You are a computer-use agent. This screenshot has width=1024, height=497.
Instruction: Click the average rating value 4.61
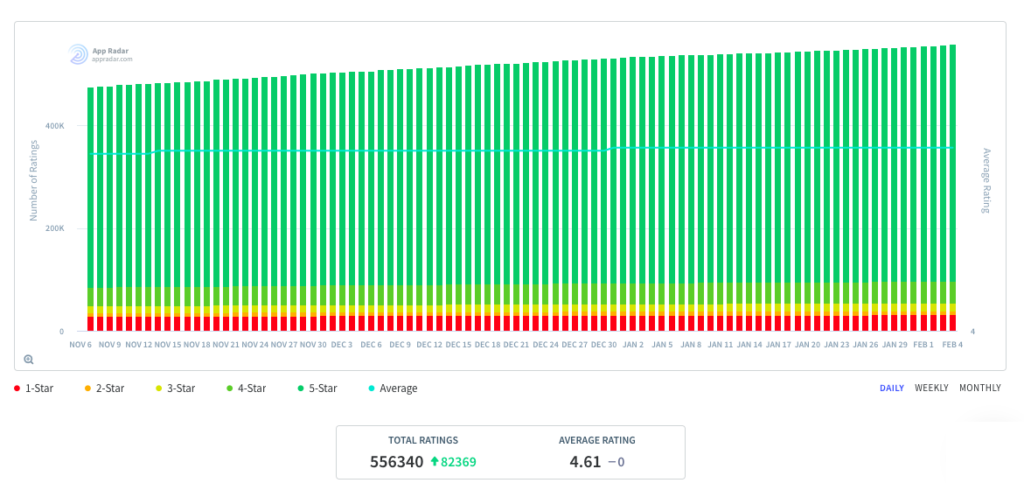(x=584, y=462)
